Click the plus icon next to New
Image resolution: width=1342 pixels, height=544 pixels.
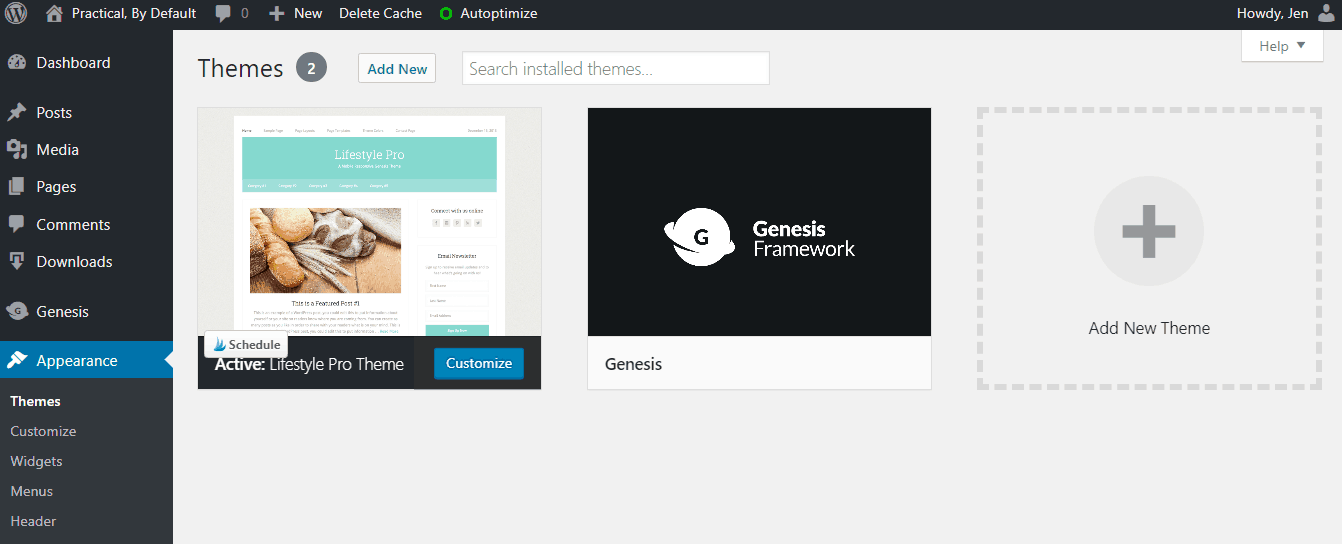coord(277,14)
